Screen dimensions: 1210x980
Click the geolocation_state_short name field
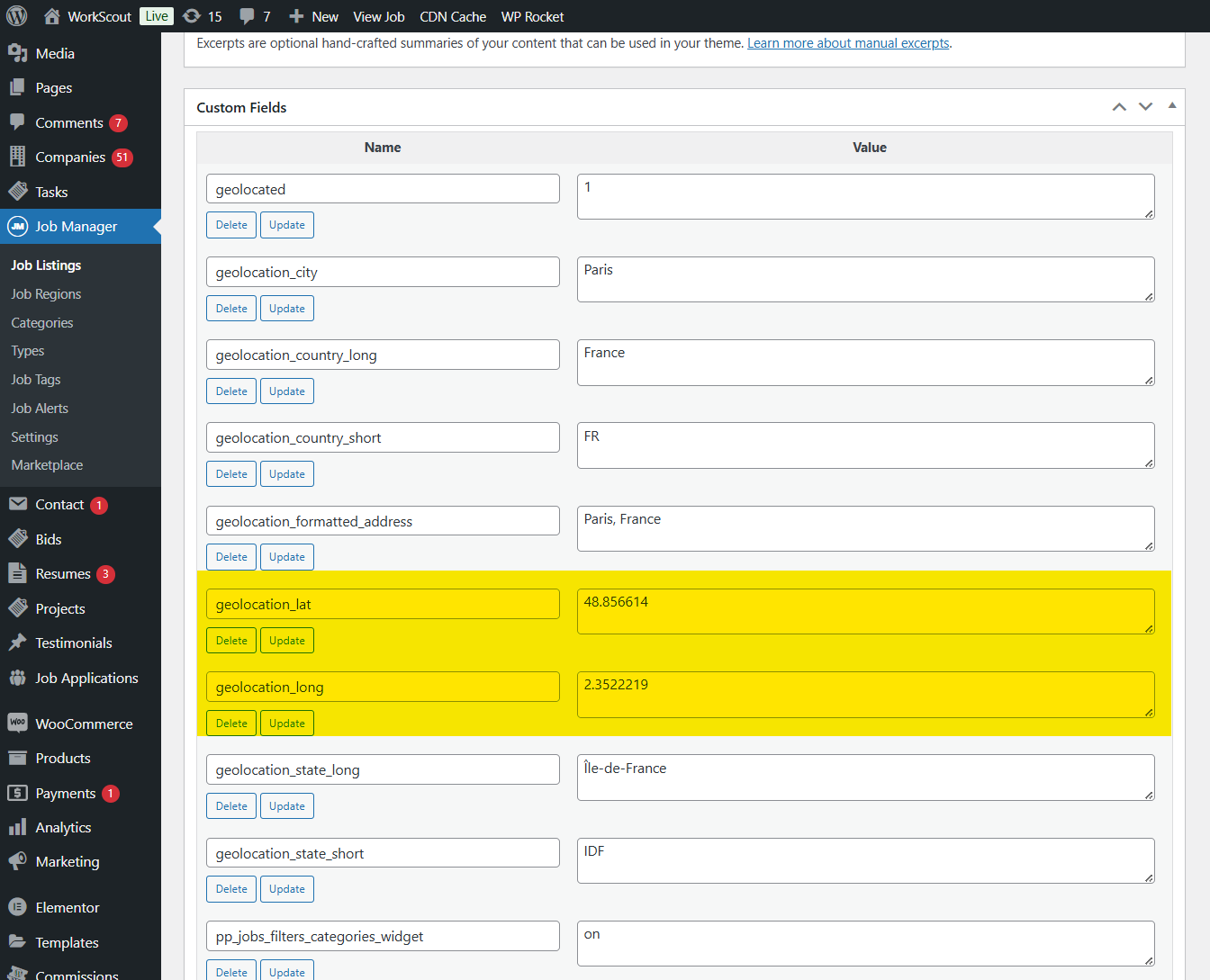[x=383, y=853]
